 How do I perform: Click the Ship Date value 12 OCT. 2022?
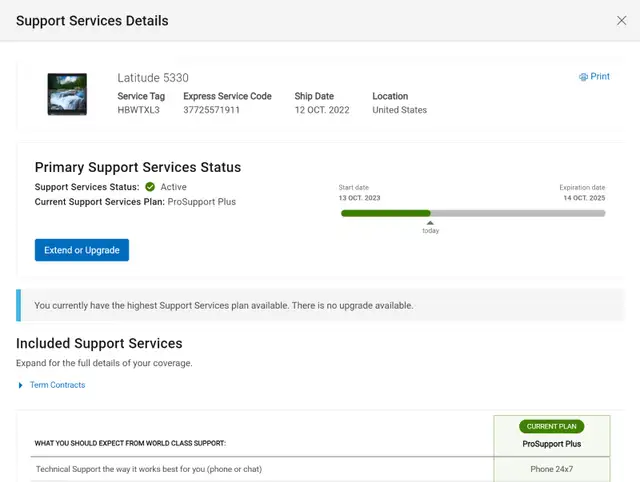(x=322, y=110)
